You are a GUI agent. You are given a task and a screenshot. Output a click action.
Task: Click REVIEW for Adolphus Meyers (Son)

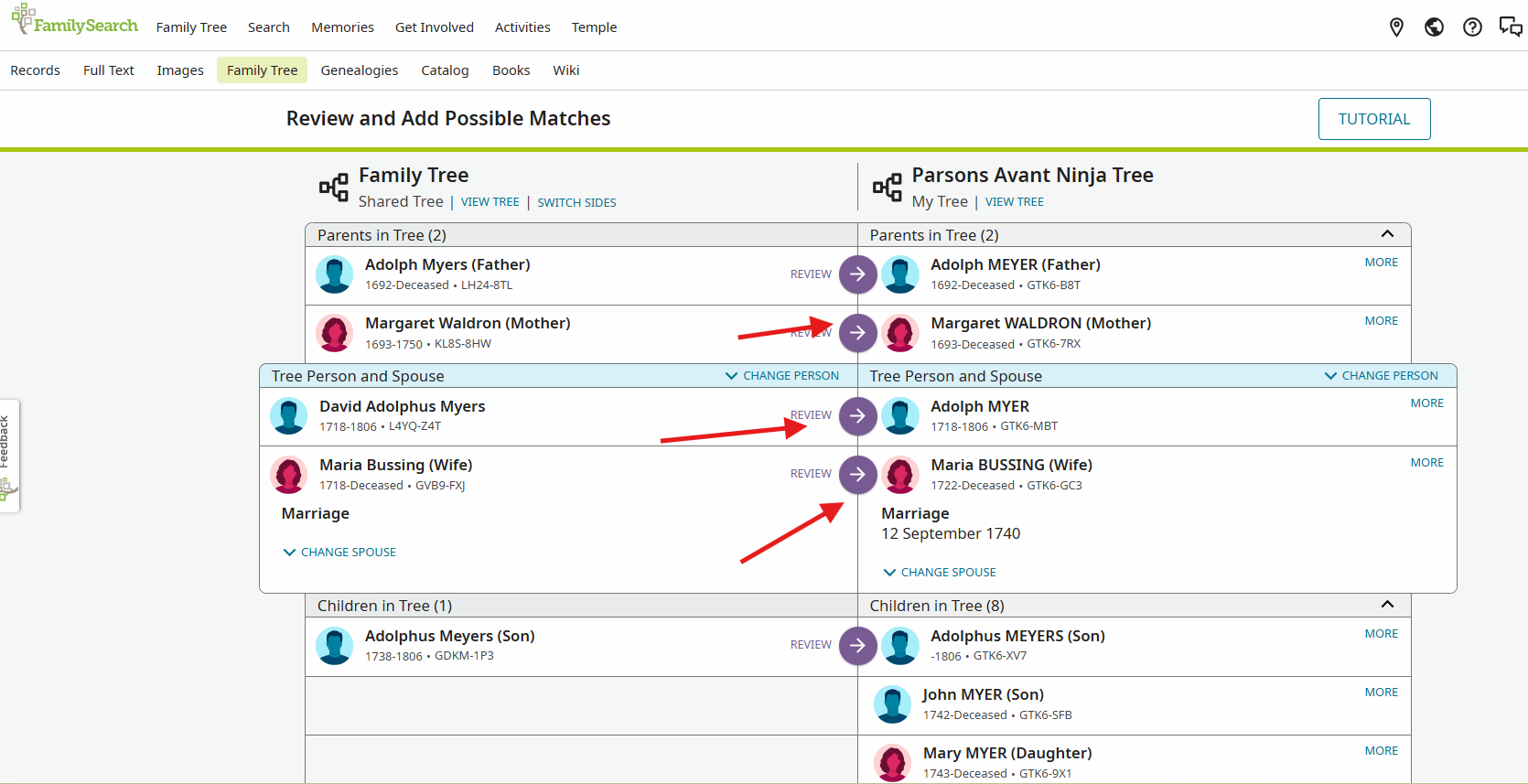[x=812, y=645]
